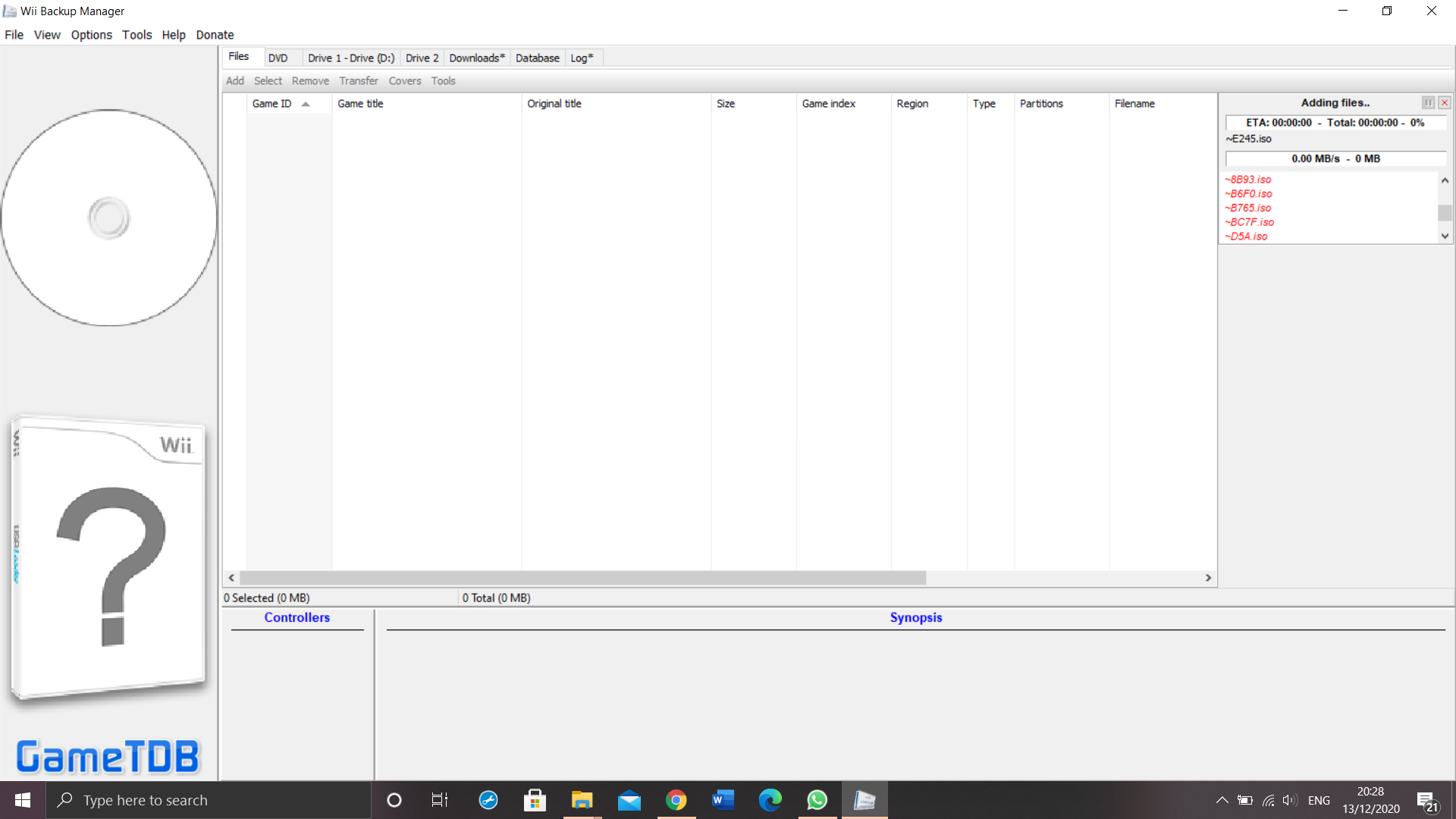Open Microsoft Edge from the taskbar
This screenshot has width=1456, height=819.
(770, 800)
